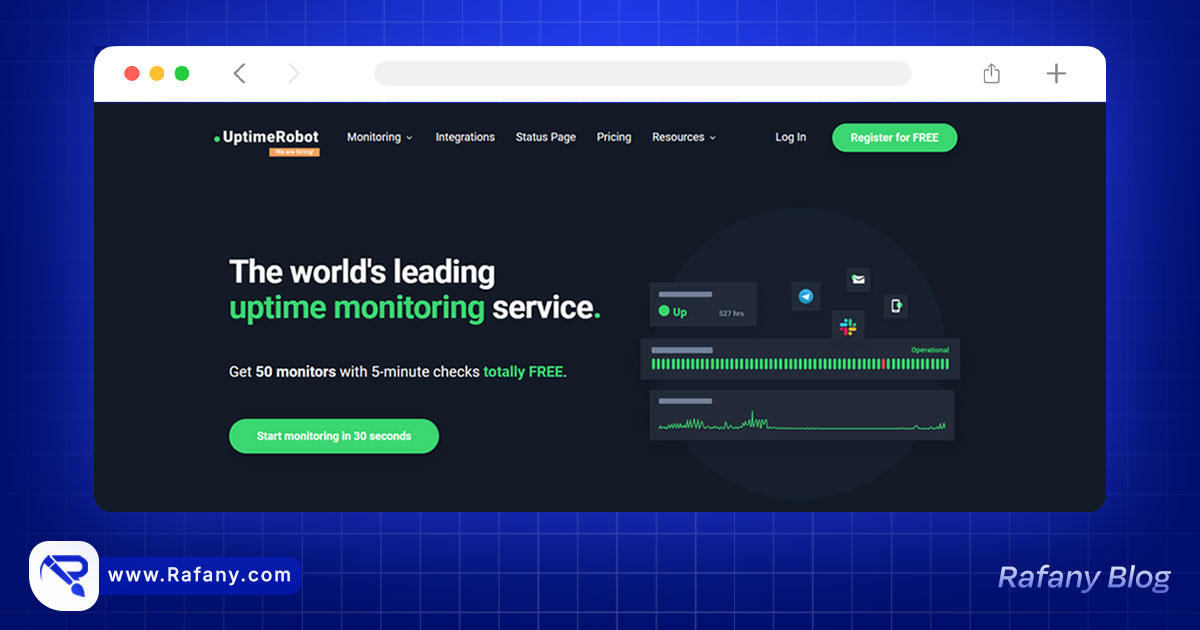Expand the Monitoring dropdown menu
Image resolution: width=1200 pixels, height=630 pixels.
pyautogui.click(x=380, y=137)
